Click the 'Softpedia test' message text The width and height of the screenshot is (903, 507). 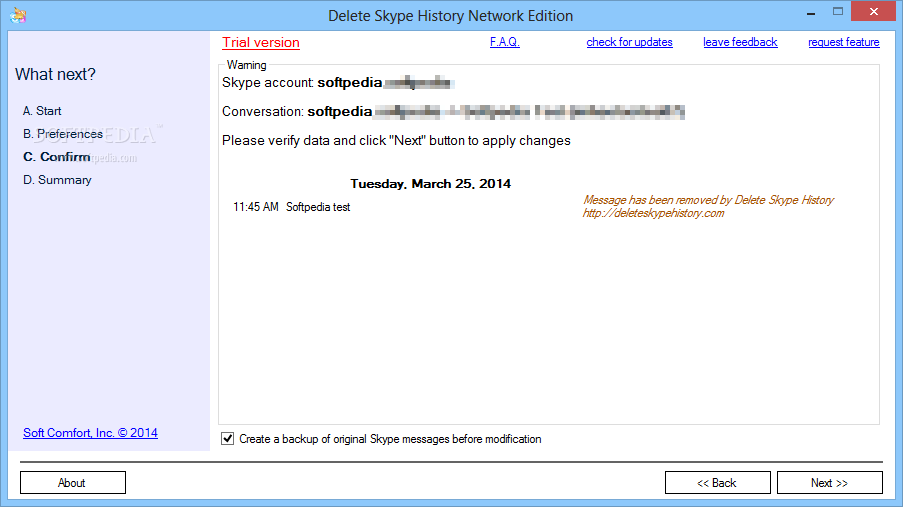[318, 207]
